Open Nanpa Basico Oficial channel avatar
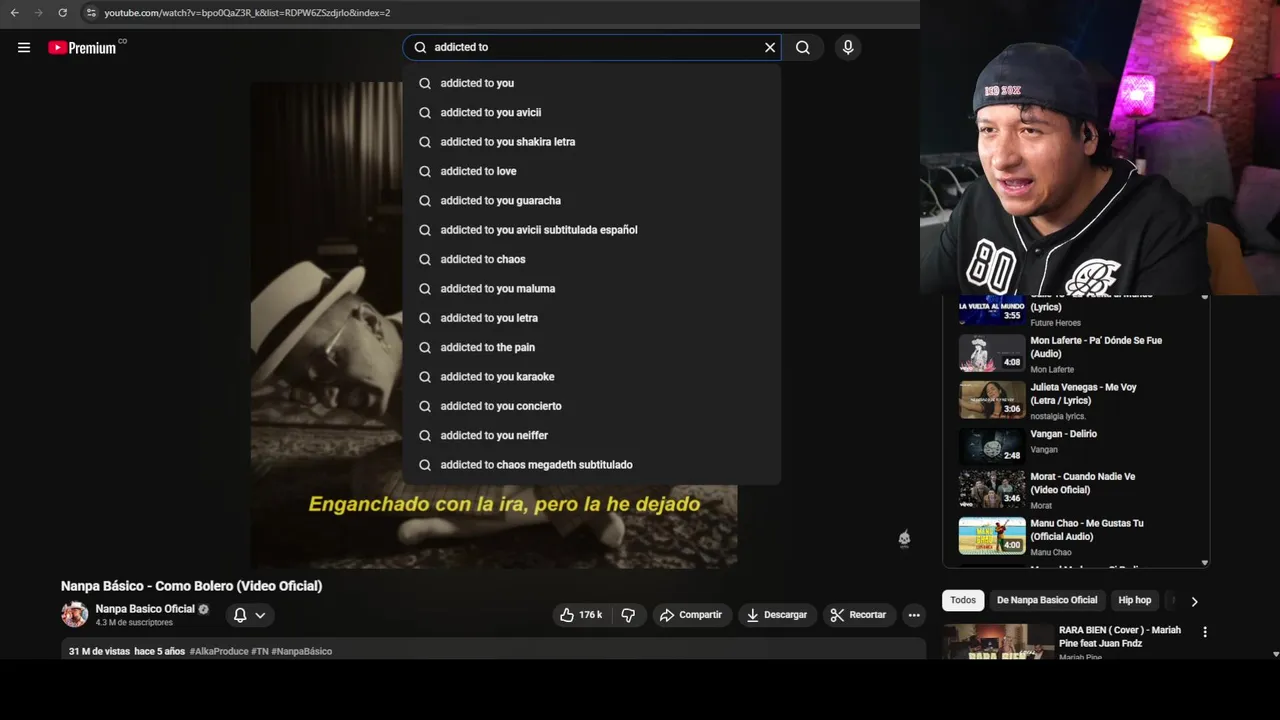This screenshot has height=720, width=1280. 75,614
